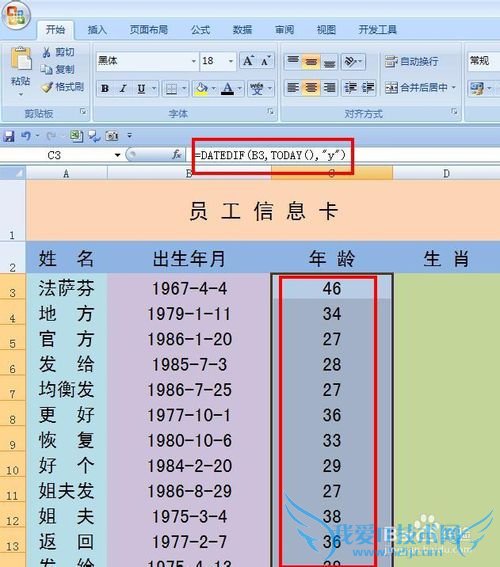Screen dimensions: 500x567
Task: Select column A header
Action: 67,173
